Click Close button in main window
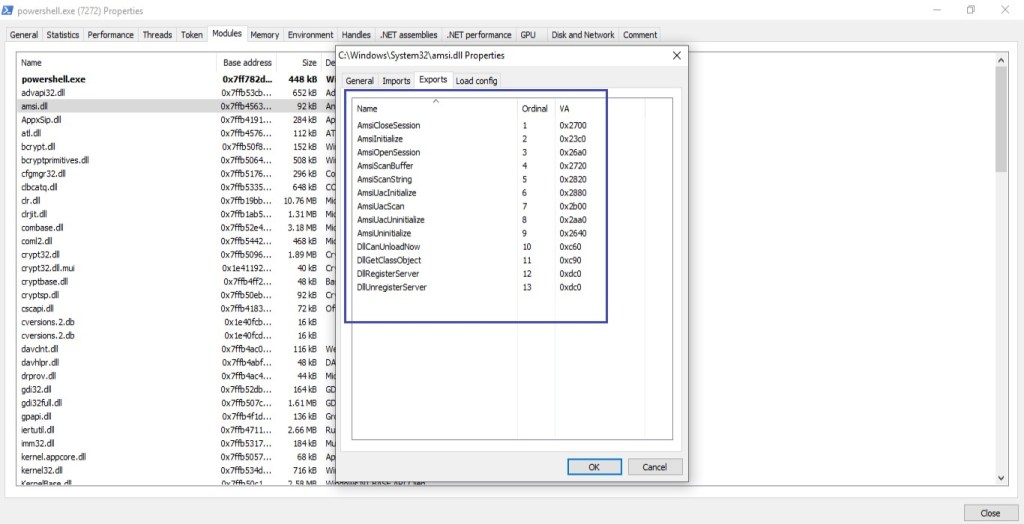1024x524 pixels. coord(989,513)
